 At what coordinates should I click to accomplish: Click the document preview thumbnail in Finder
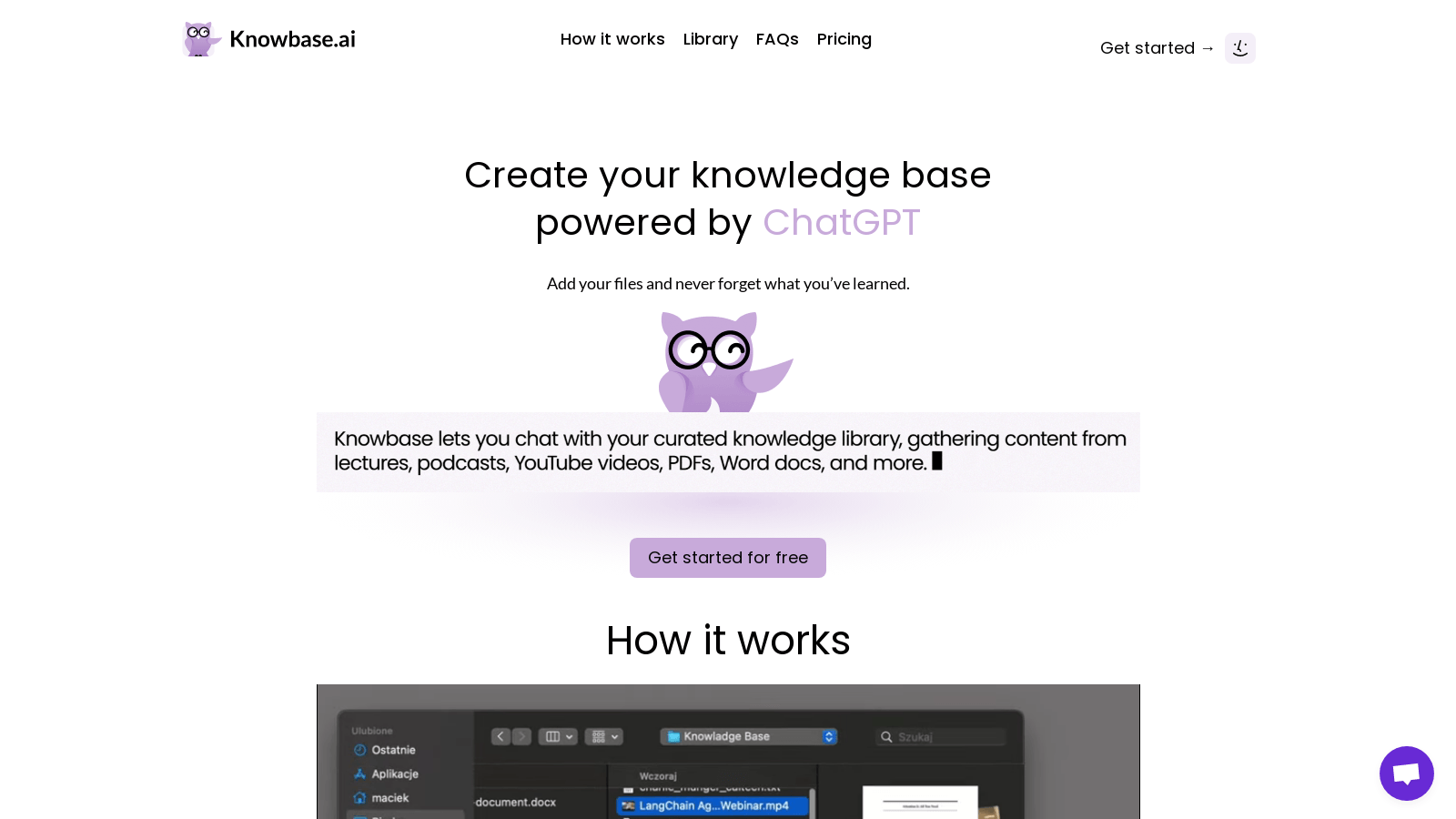coord(920,803)
